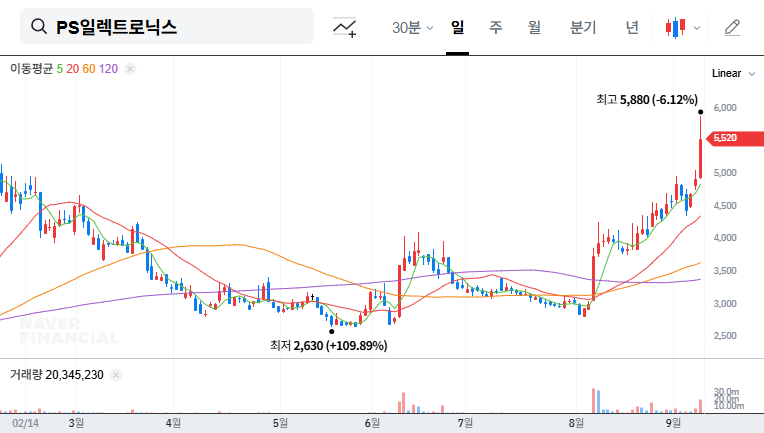This screenshot has width=764, height=433.
Task: Click the candlestick chart type icon
Action: point(676,27)
